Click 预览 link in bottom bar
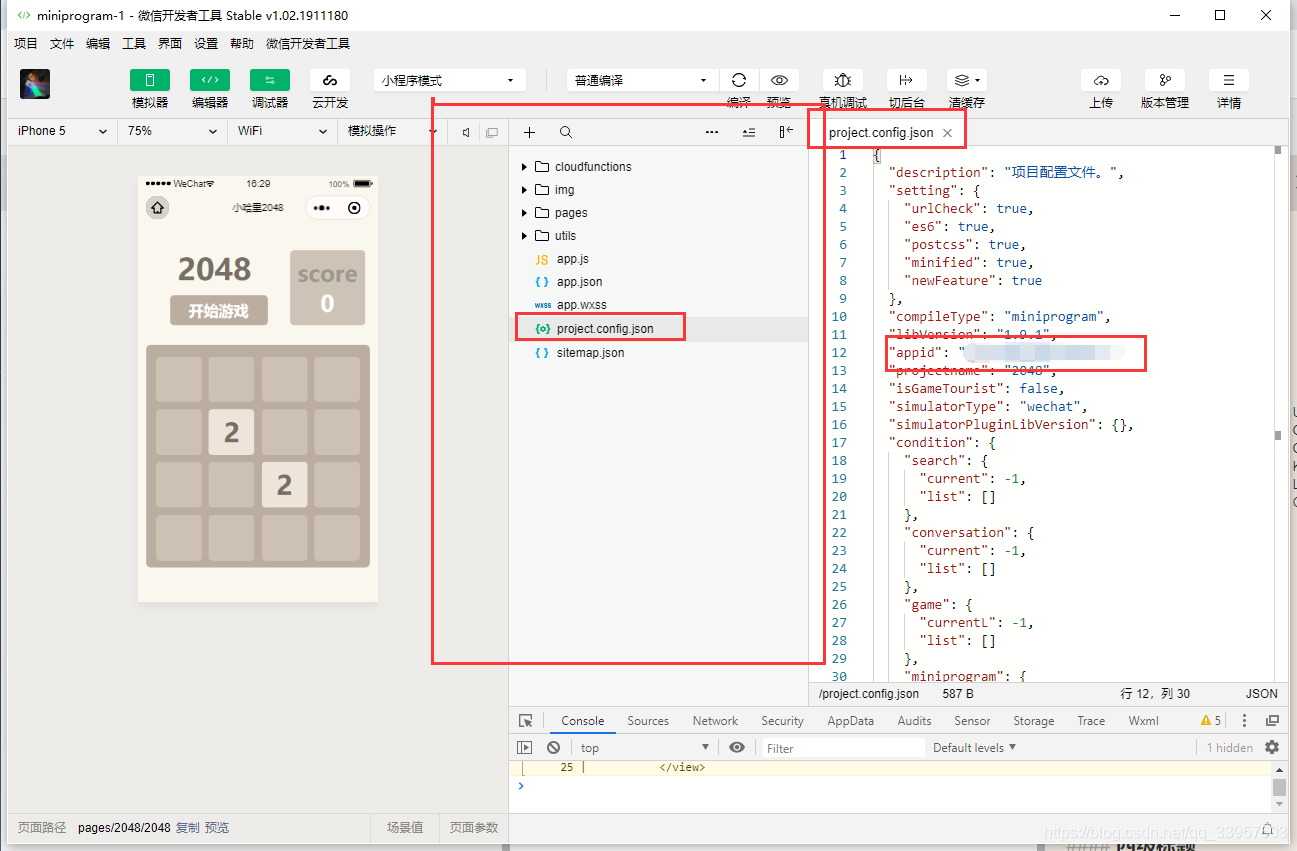The height and width of the screenshot is (851, 1297). [217, 828]
